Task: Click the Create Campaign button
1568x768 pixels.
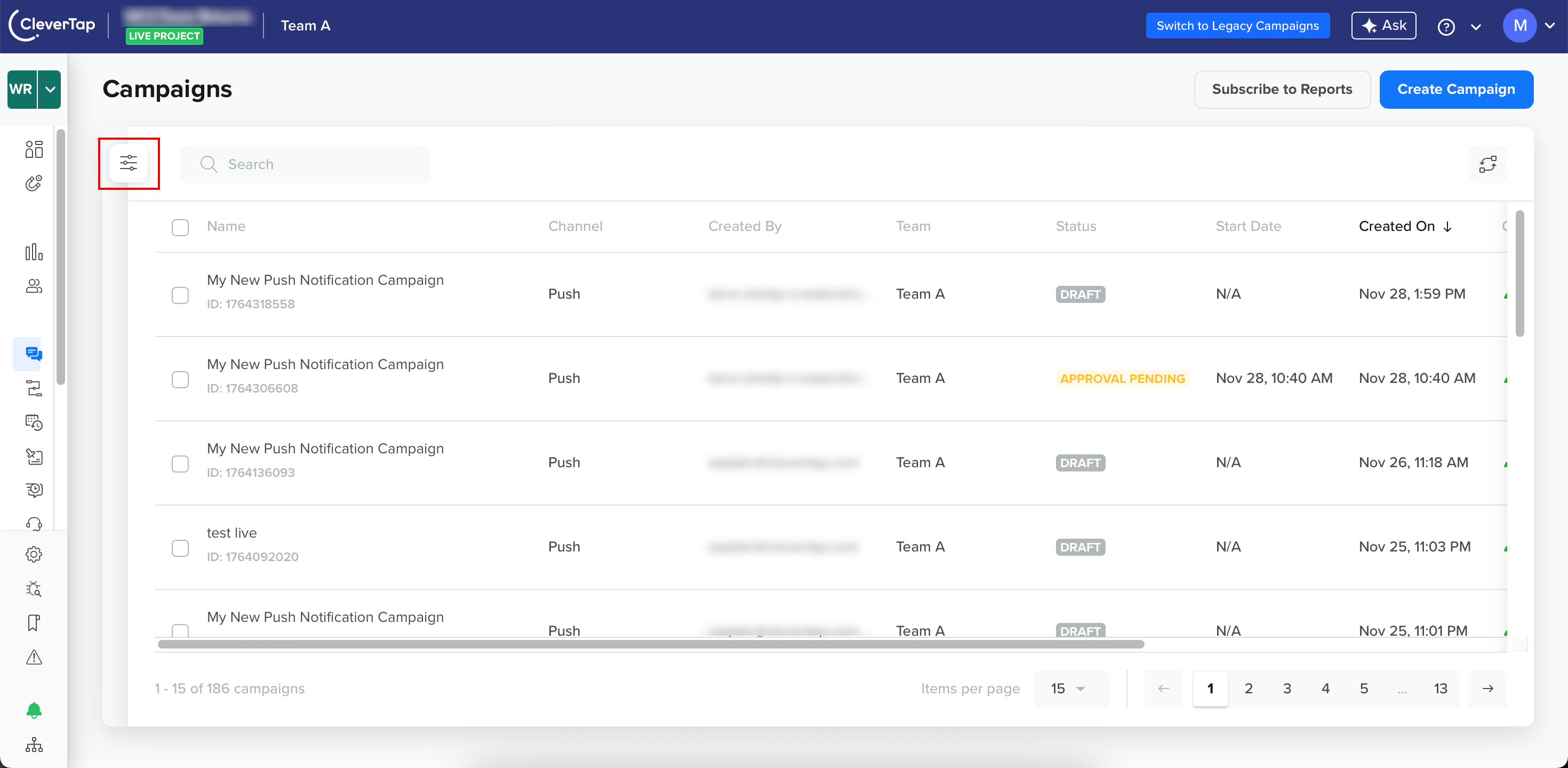Action: pos(1457,90)
